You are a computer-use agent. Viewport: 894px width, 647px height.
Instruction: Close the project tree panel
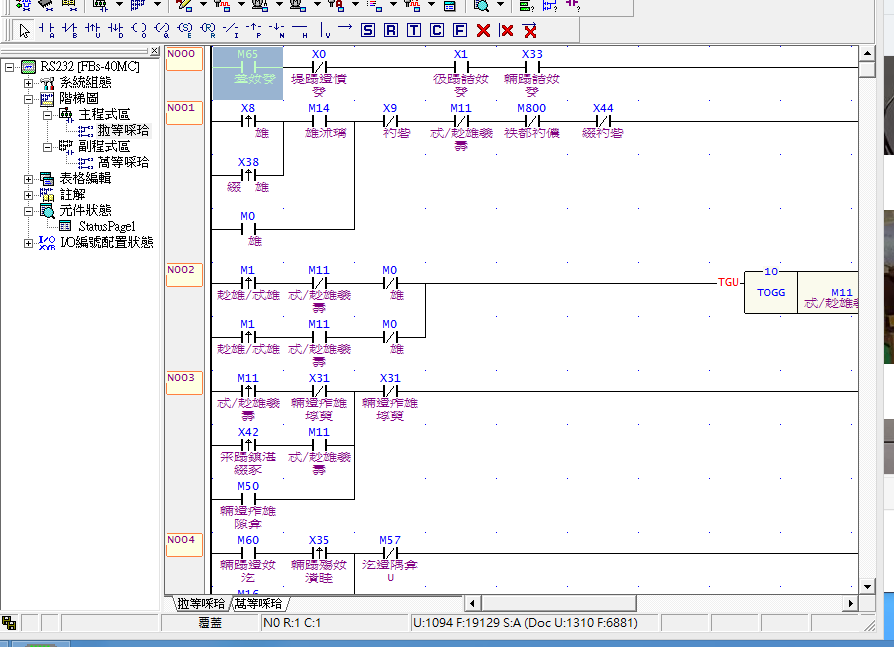[x=154, y=51]
